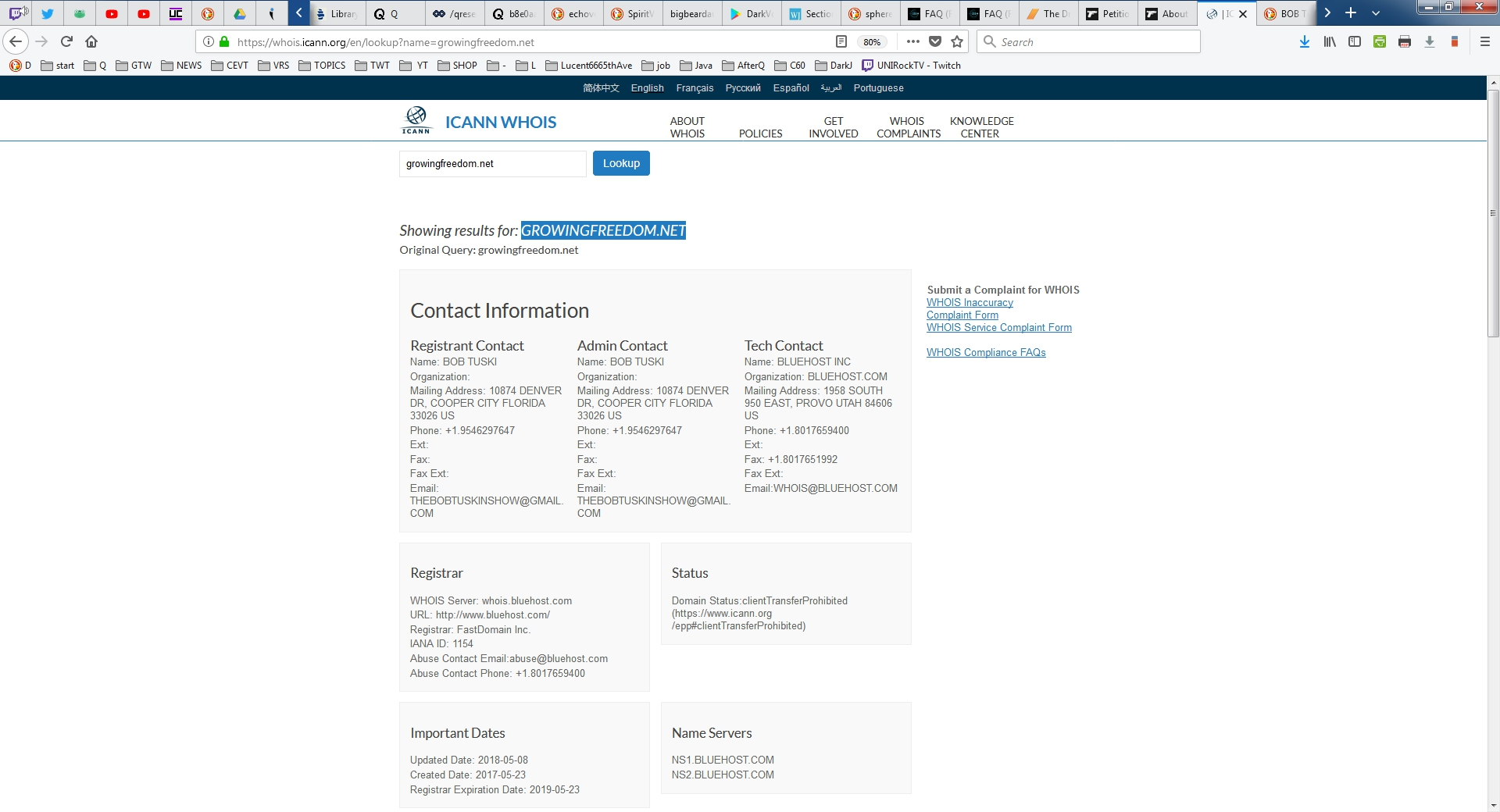
Task: Open the Library toolbar icon
Action: click(x=1330, y=41)
